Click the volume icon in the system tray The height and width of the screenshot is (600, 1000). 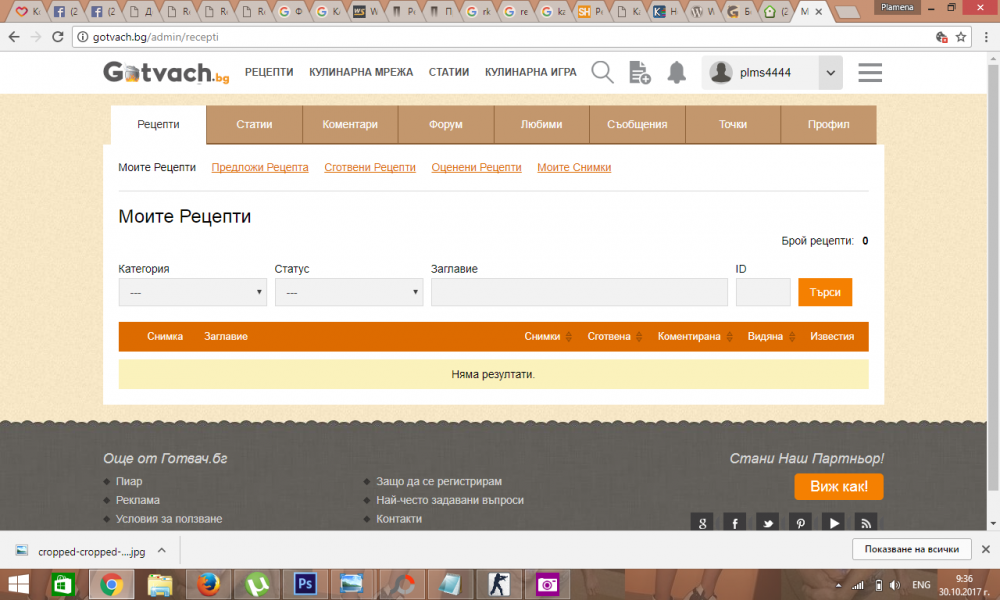pos(895,585)
